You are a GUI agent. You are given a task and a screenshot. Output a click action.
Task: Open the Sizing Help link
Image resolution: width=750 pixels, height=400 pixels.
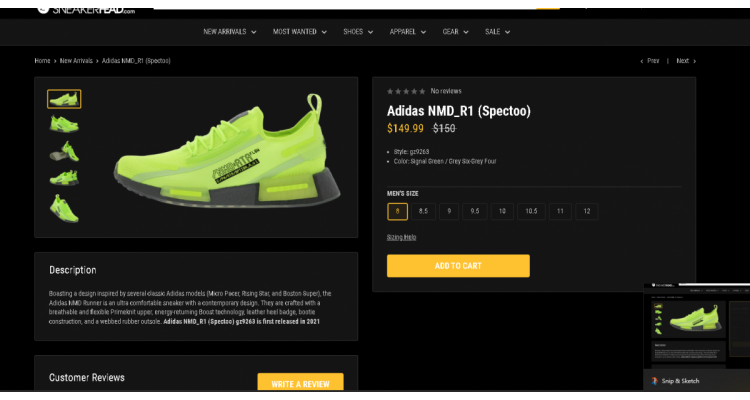click(401, 237)
